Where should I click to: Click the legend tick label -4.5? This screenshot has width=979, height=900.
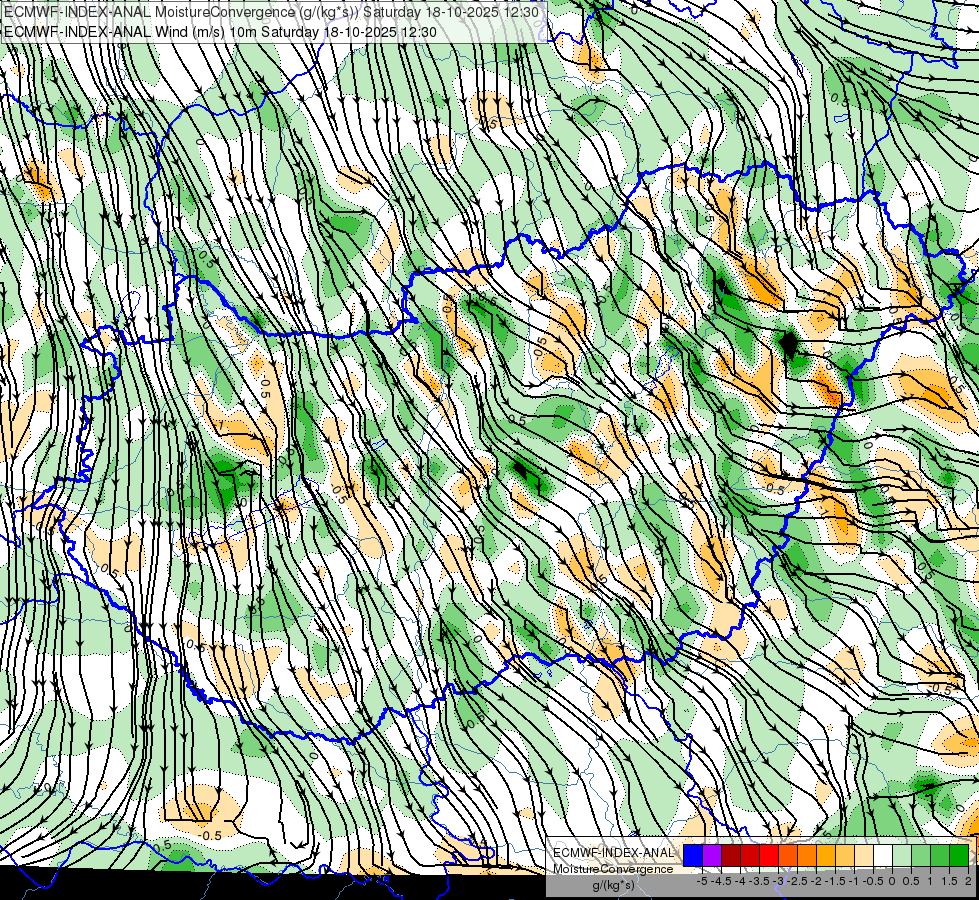pyautogui.click(x=721, y=881)
